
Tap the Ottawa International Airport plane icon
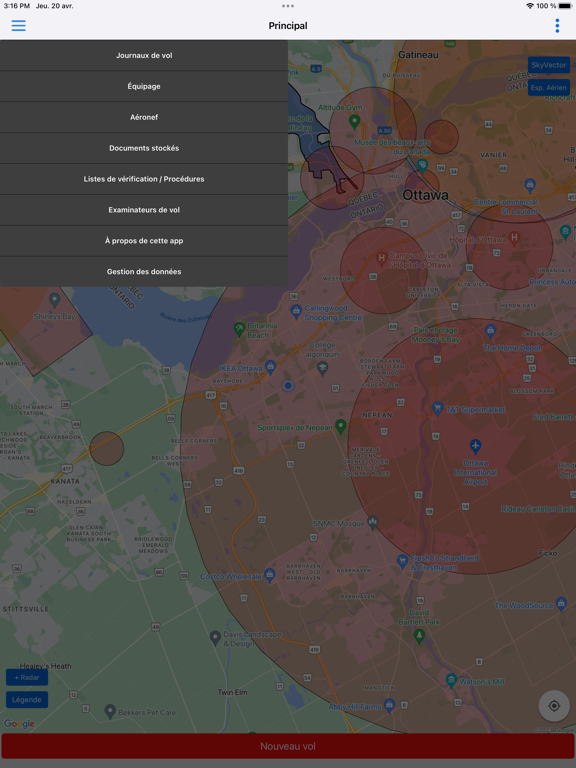475,446
